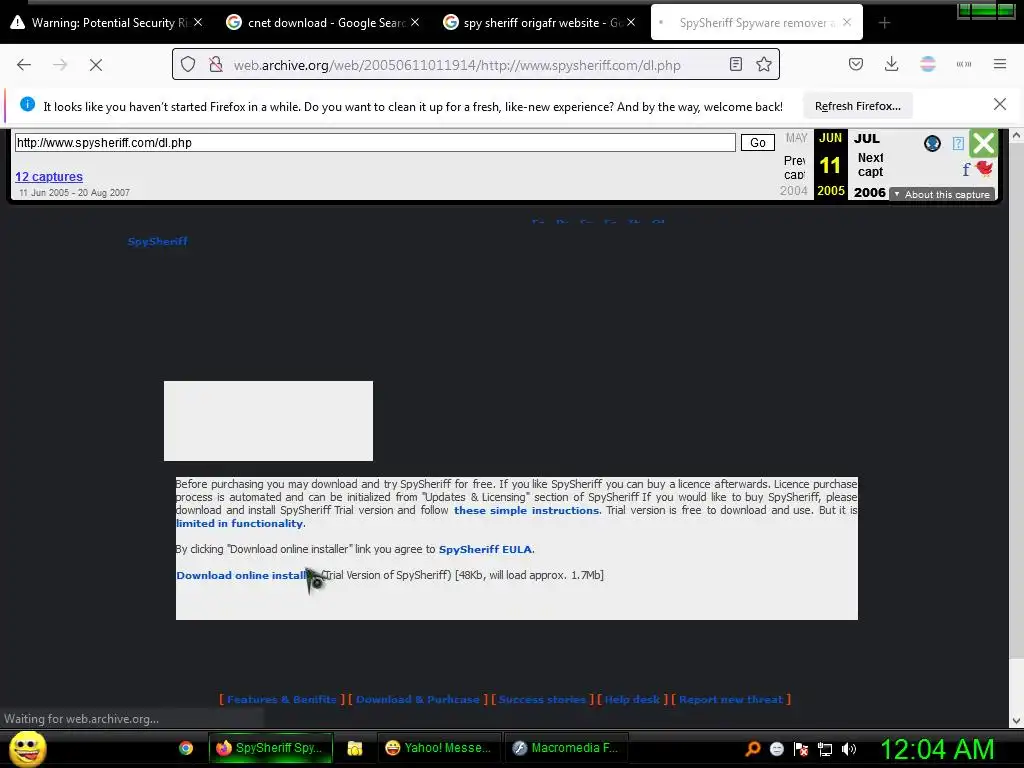Click the striped extension icon in toolbar
This screenshot has width=1024, height=768.
click(x=927, y=64)
